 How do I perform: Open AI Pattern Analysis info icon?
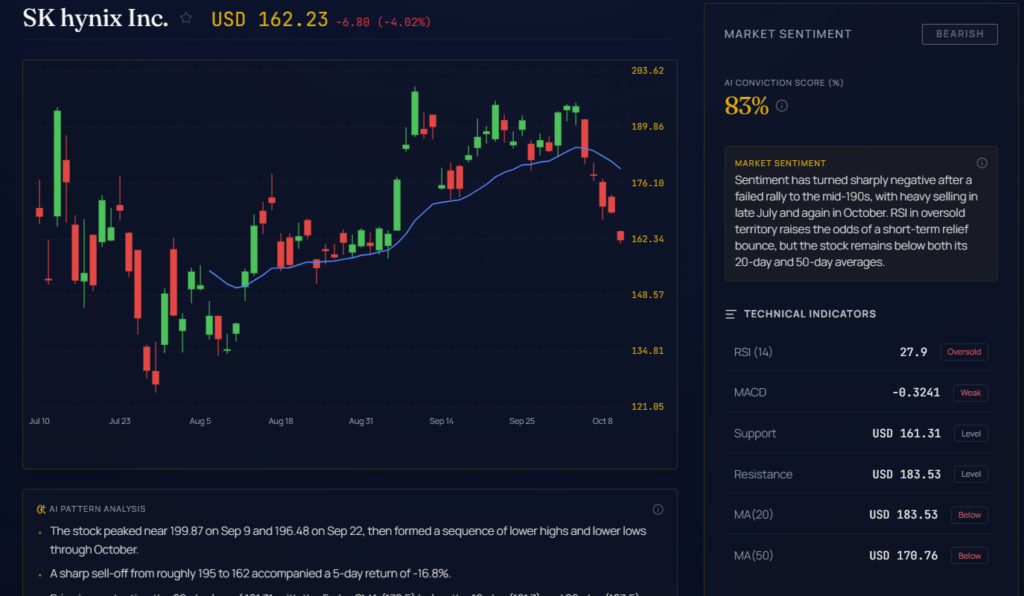(x=658, y=509)
